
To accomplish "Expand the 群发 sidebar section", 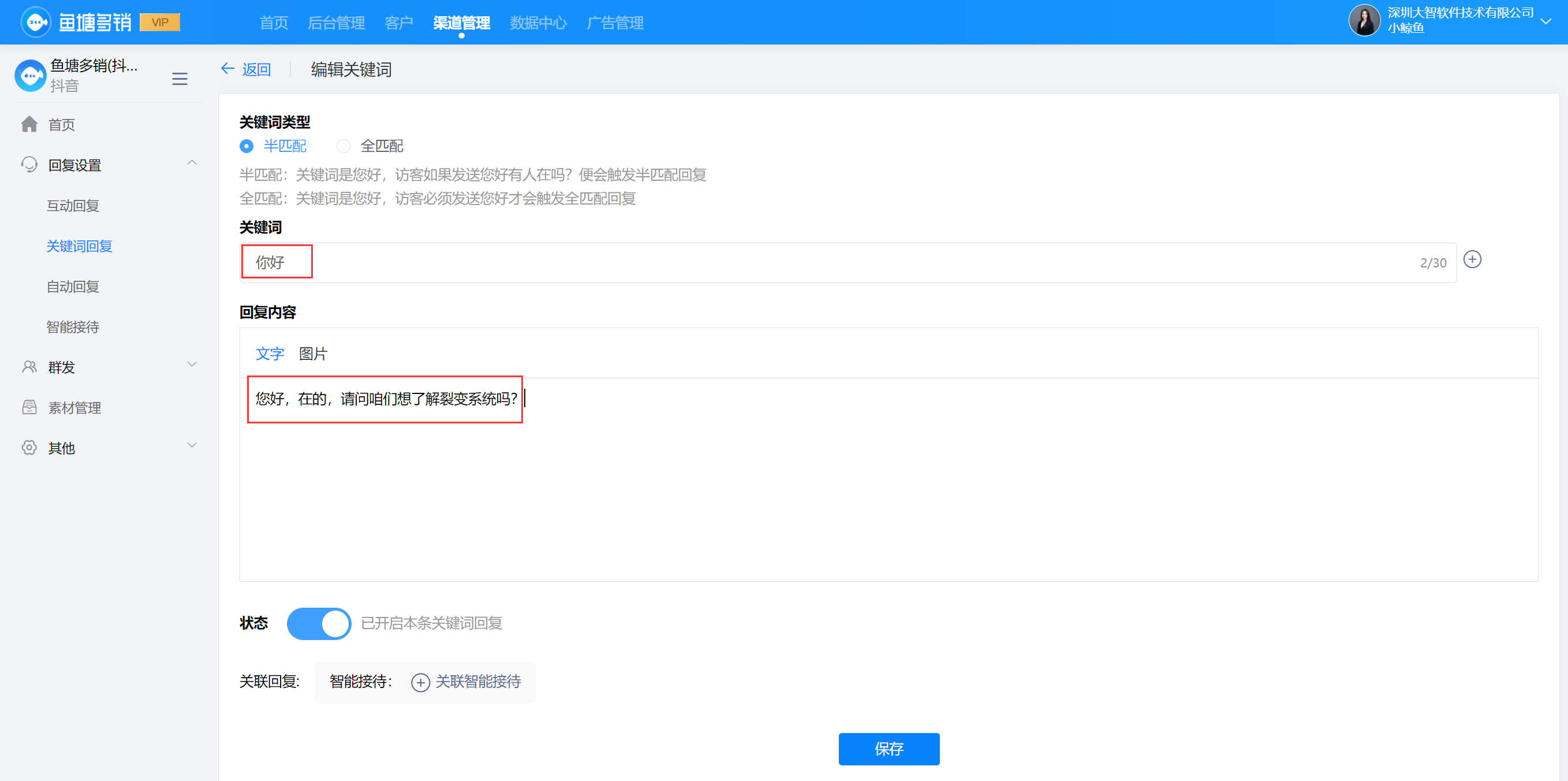I will (x=192, y=365).
